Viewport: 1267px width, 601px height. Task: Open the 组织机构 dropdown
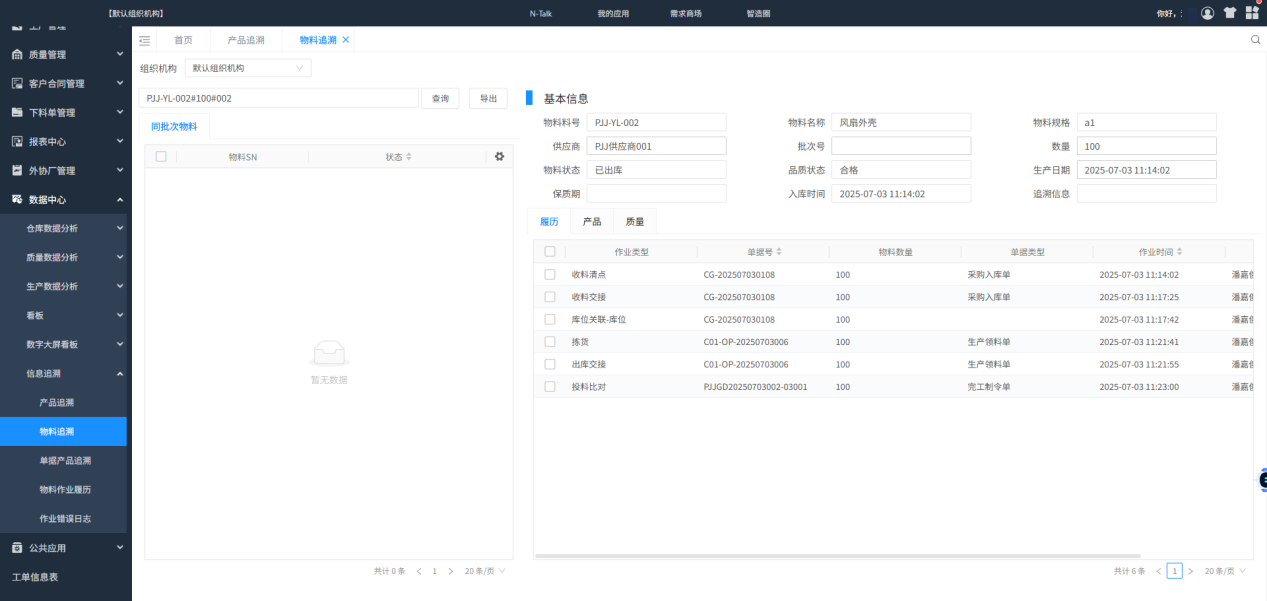tap(247, 67)
